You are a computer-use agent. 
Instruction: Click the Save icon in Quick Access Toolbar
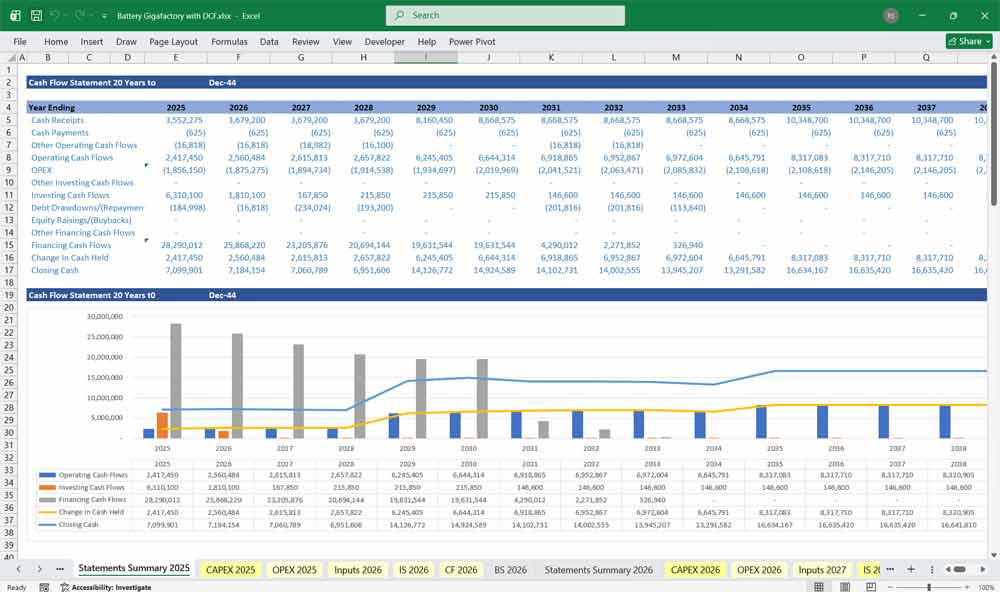35,15
